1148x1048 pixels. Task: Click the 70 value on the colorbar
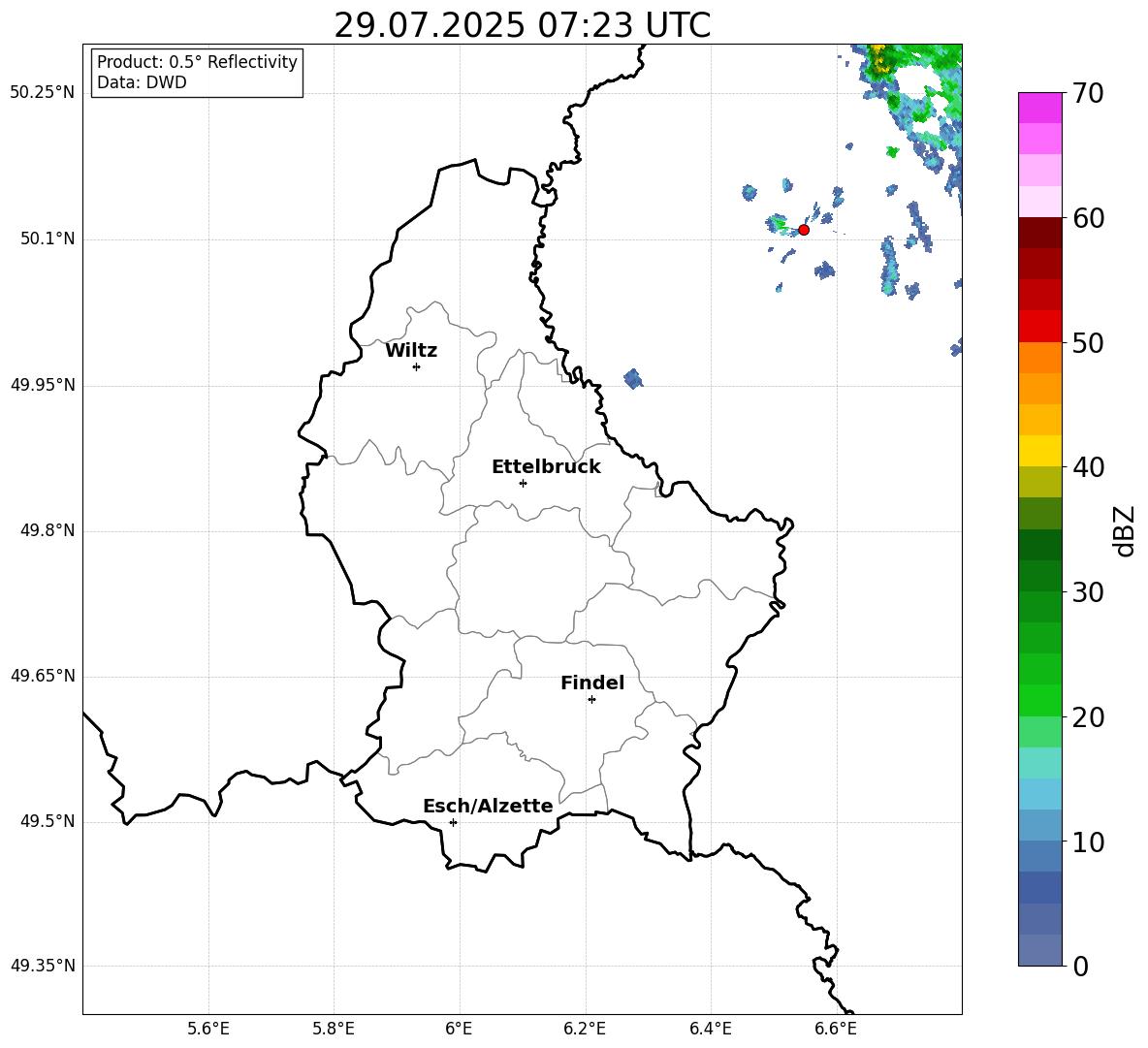(1088, 93)
